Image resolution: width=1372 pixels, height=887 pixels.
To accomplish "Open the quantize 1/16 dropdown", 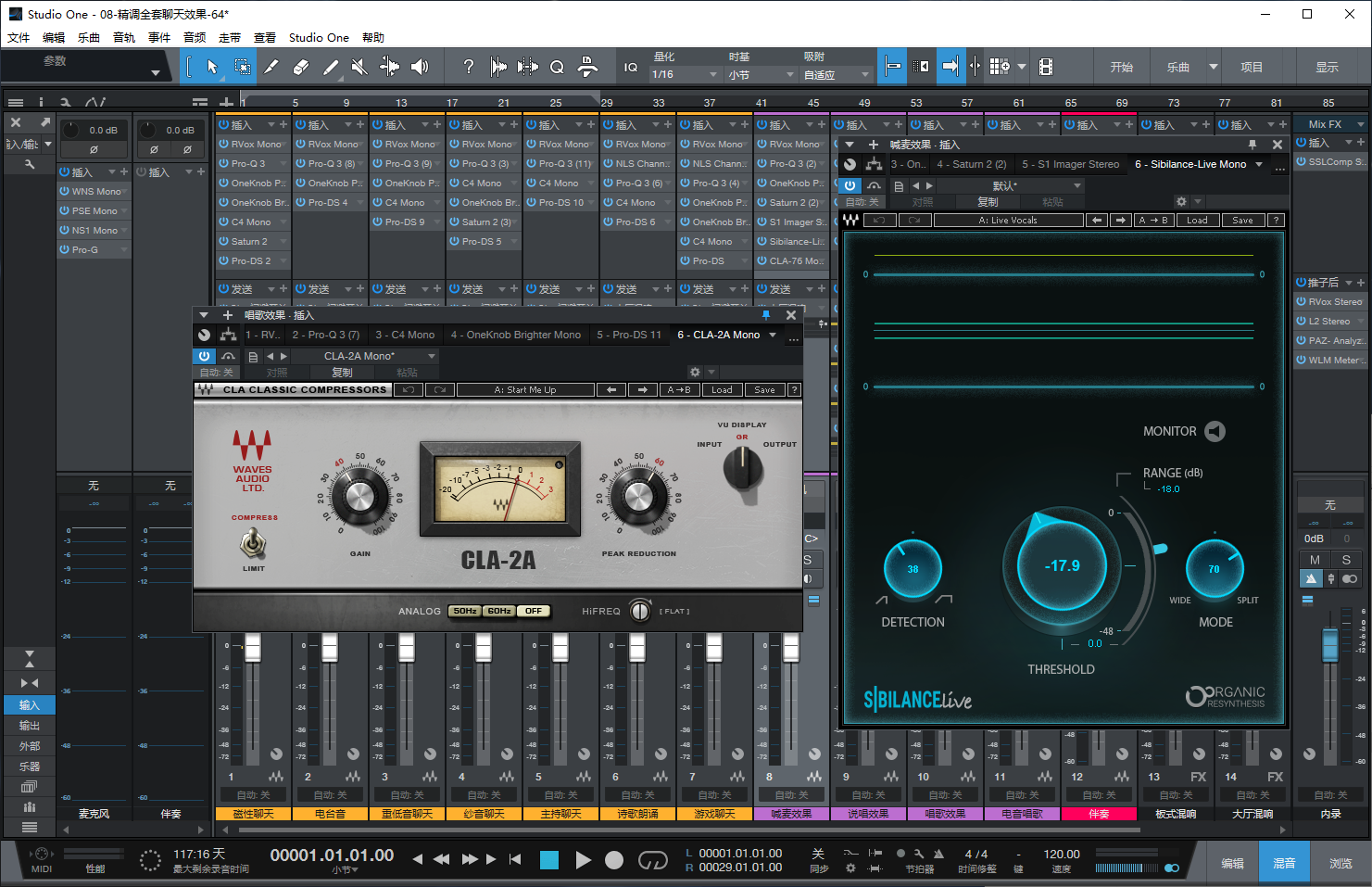I will [686, 75].
